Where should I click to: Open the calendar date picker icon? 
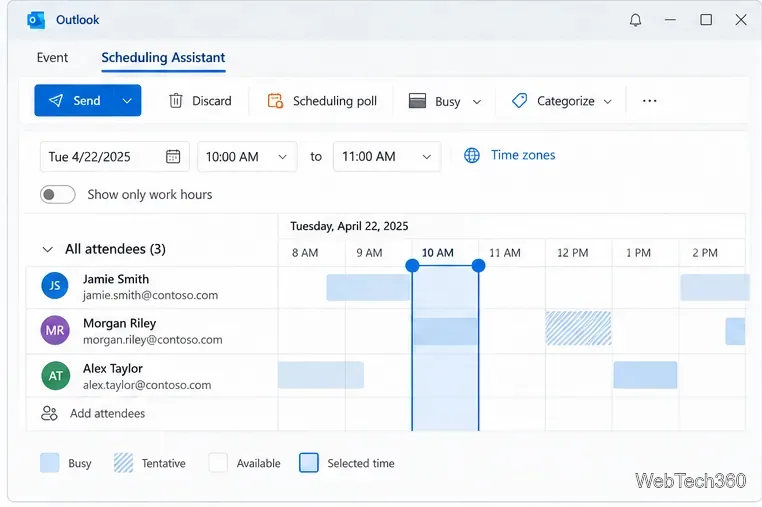click(173, 157)
